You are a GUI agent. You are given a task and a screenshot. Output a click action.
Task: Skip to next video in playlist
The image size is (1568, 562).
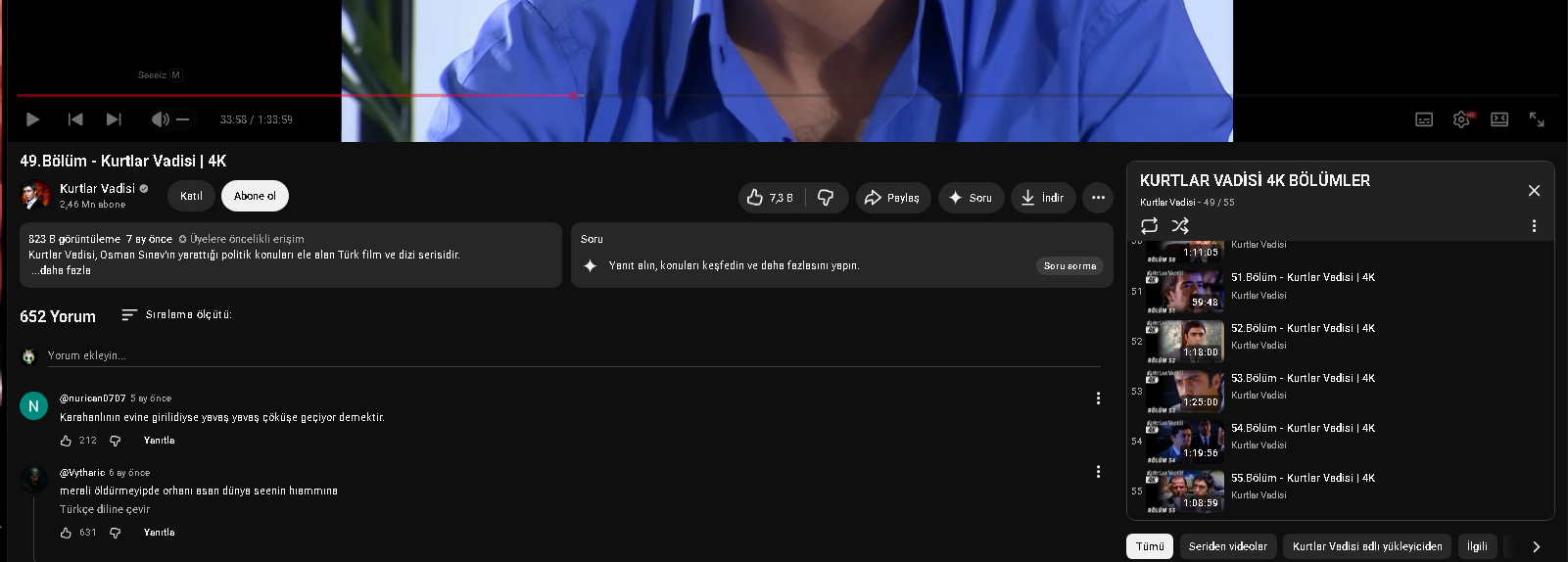click(114, 119)
